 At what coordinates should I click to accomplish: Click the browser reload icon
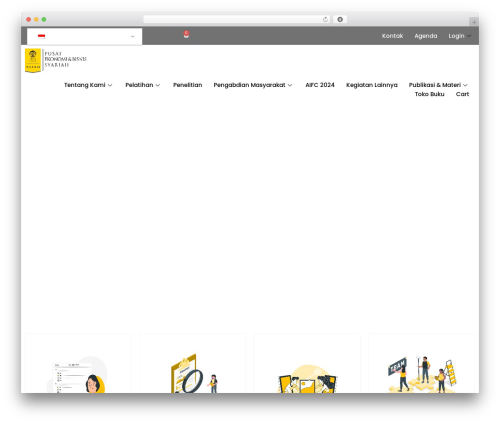point(325,19)
